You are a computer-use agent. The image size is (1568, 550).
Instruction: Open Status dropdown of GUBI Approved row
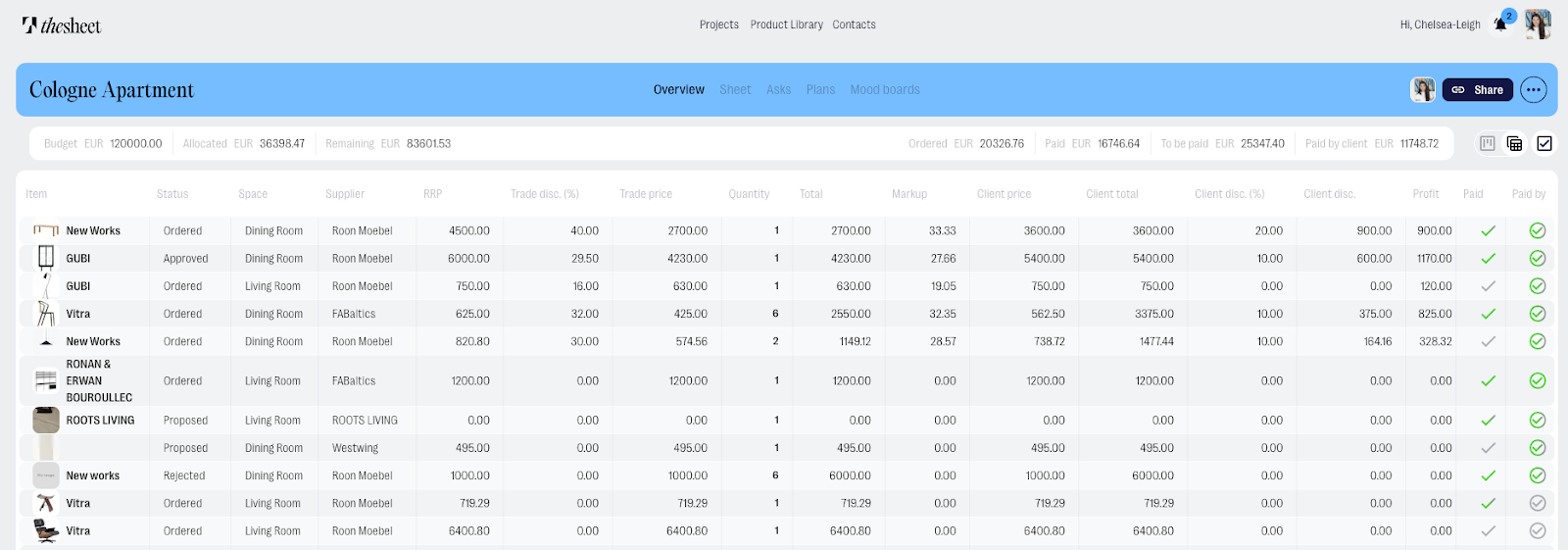pyautogui.click(x=186, y=259)
